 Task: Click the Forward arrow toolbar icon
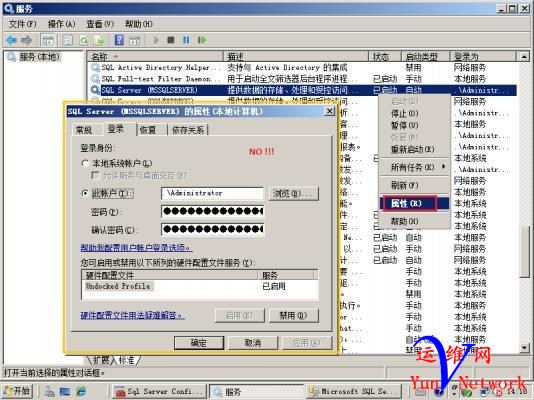[27, 40]
